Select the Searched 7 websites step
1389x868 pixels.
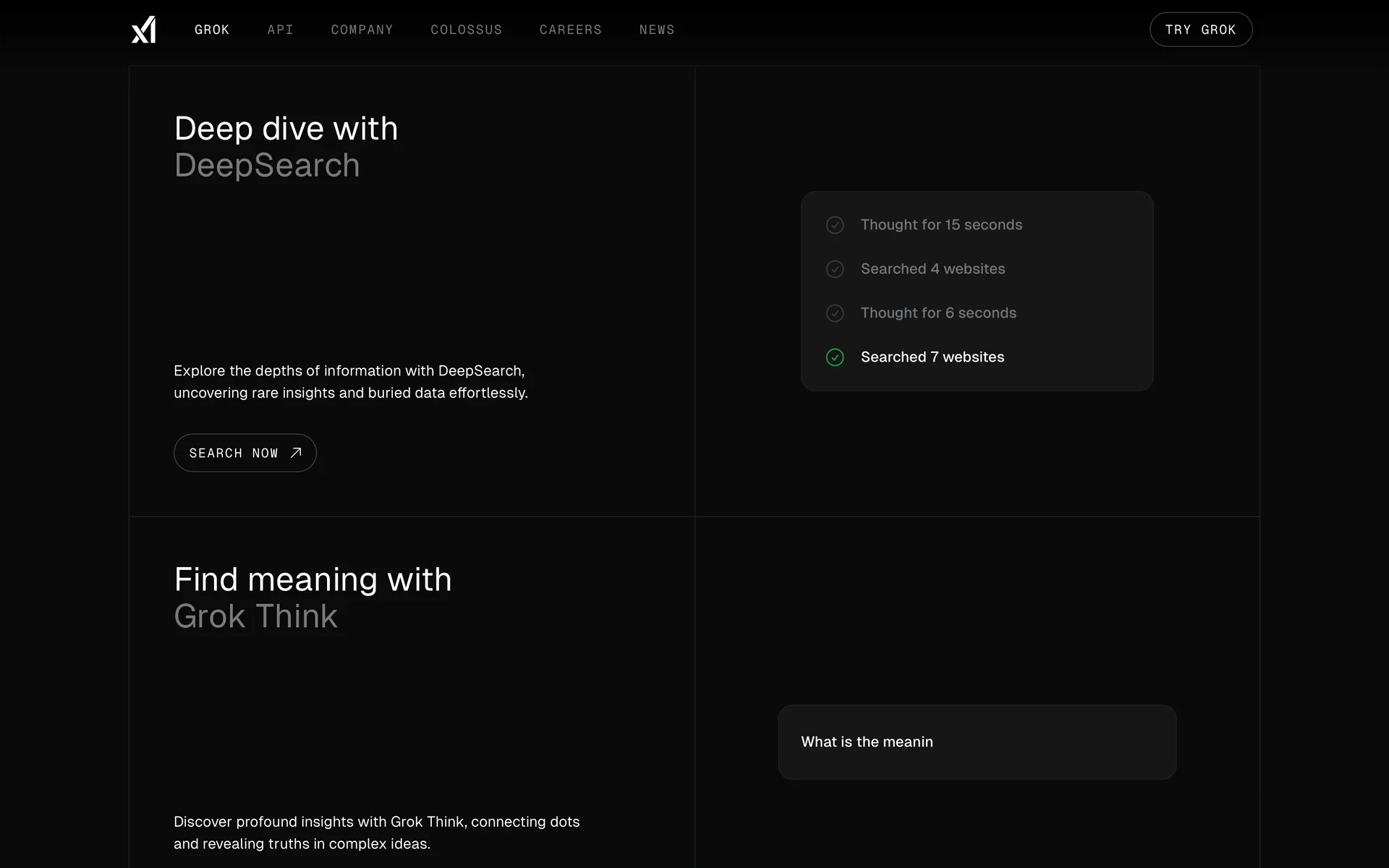click(932, 357)
